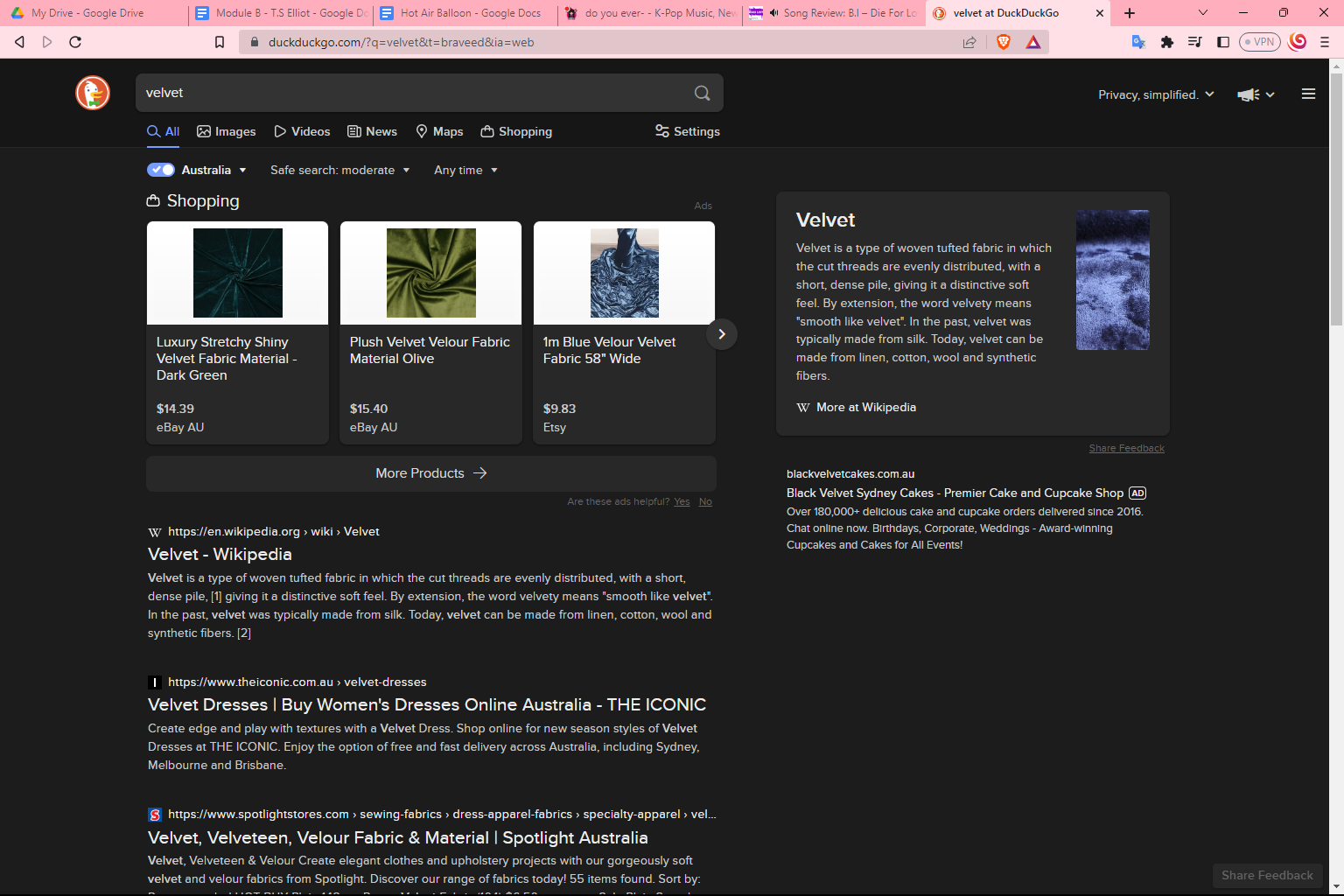Open the Extensions puzzle icon
1344x896 pixels.
click(x=1166, y=42)
